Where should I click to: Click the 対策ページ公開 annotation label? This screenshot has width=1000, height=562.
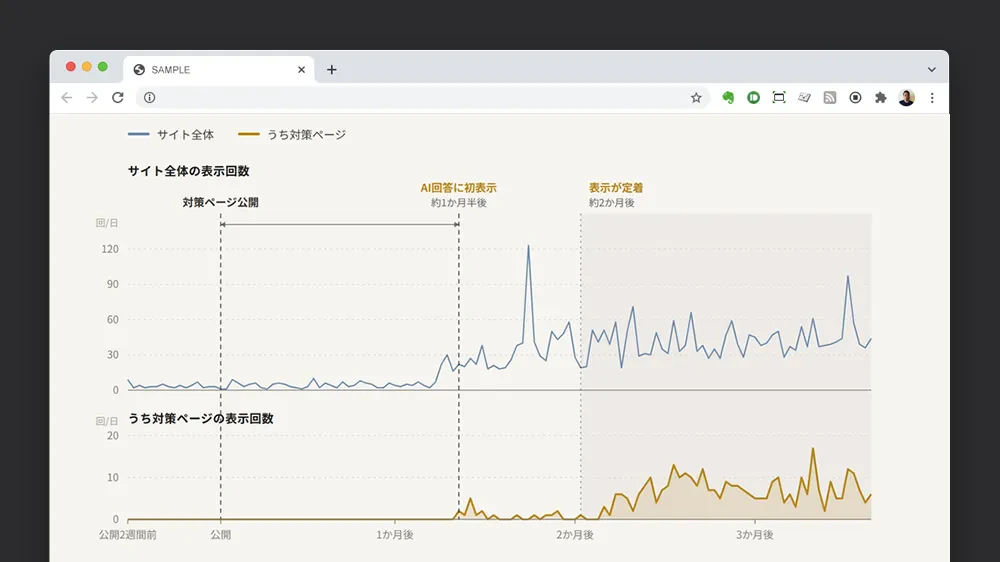[x=221, y=202]
